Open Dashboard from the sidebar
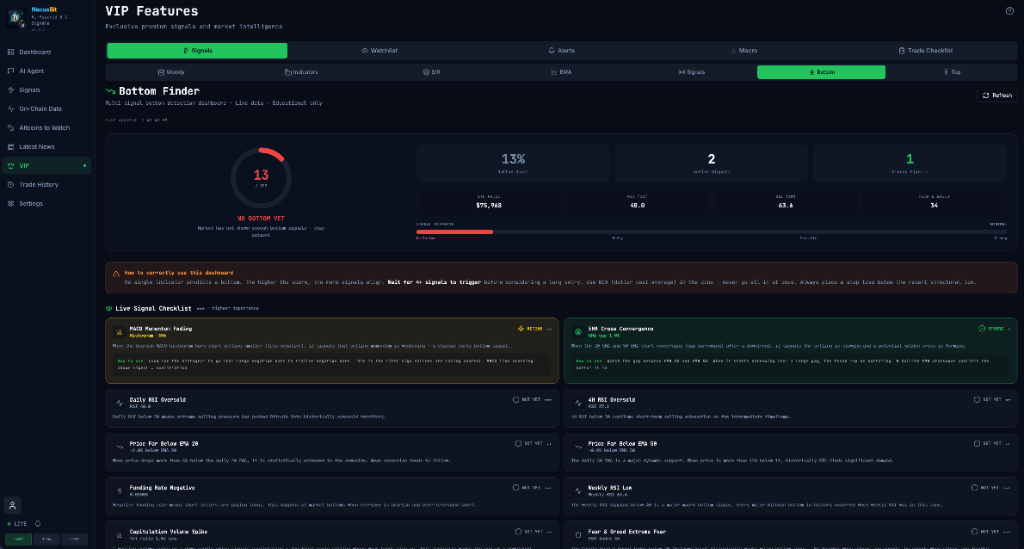This screenshot has width=1024, height=549. [x=46, y=52]
